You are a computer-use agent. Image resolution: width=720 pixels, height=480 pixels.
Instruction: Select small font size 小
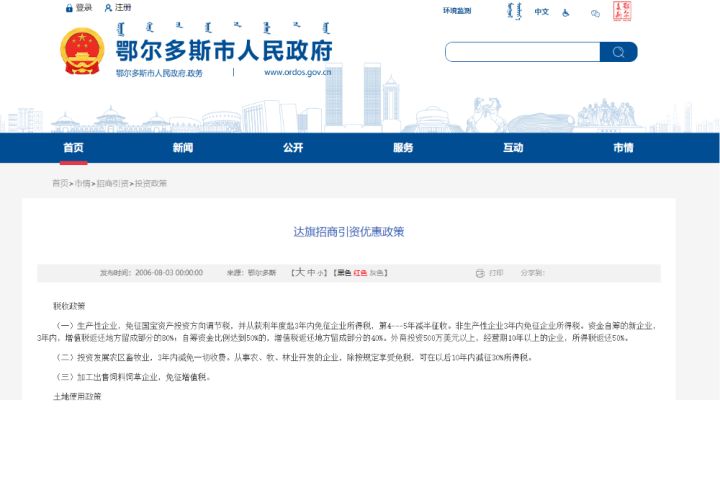tap(320, 272)
